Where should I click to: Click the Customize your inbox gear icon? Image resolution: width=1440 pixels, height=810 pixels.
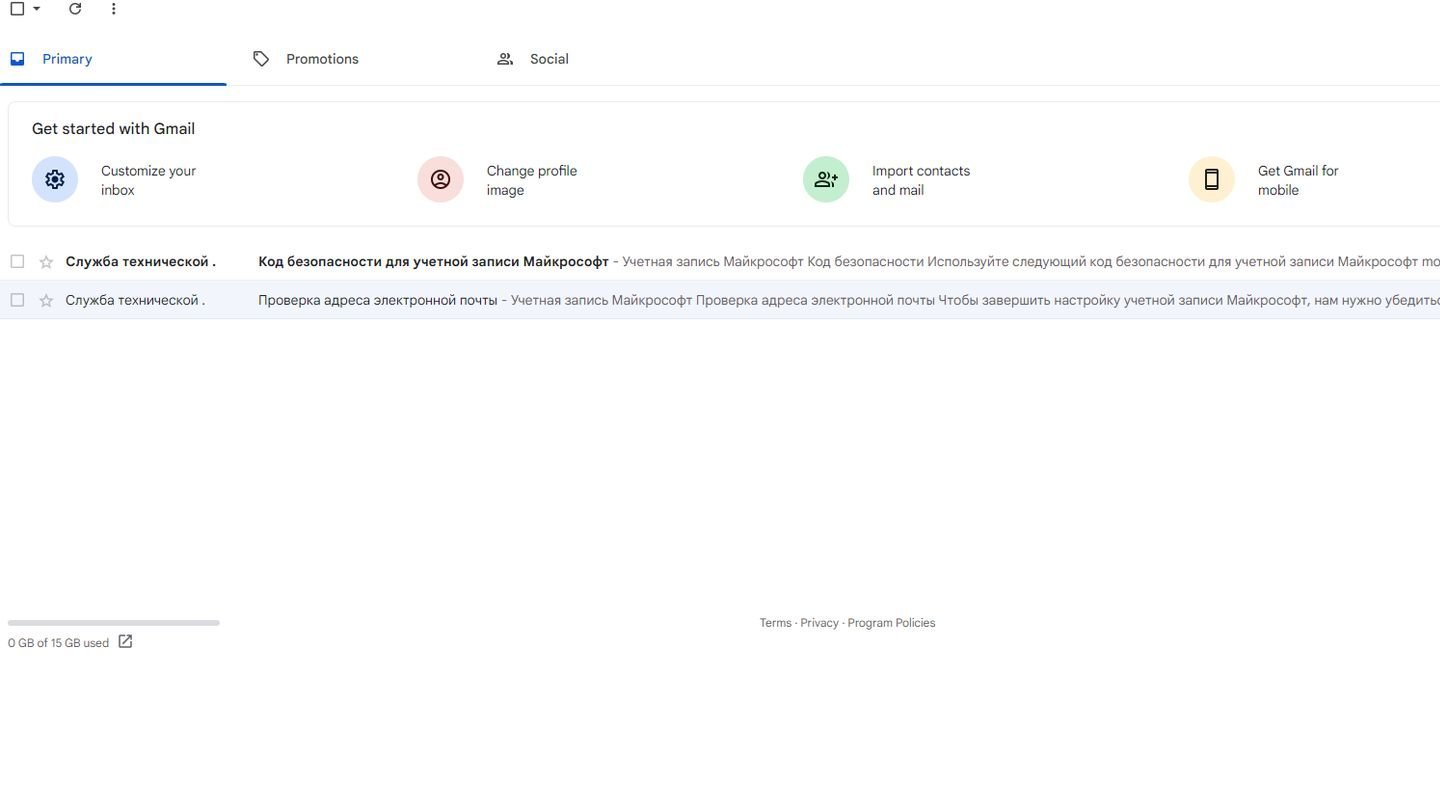(55, 179)
